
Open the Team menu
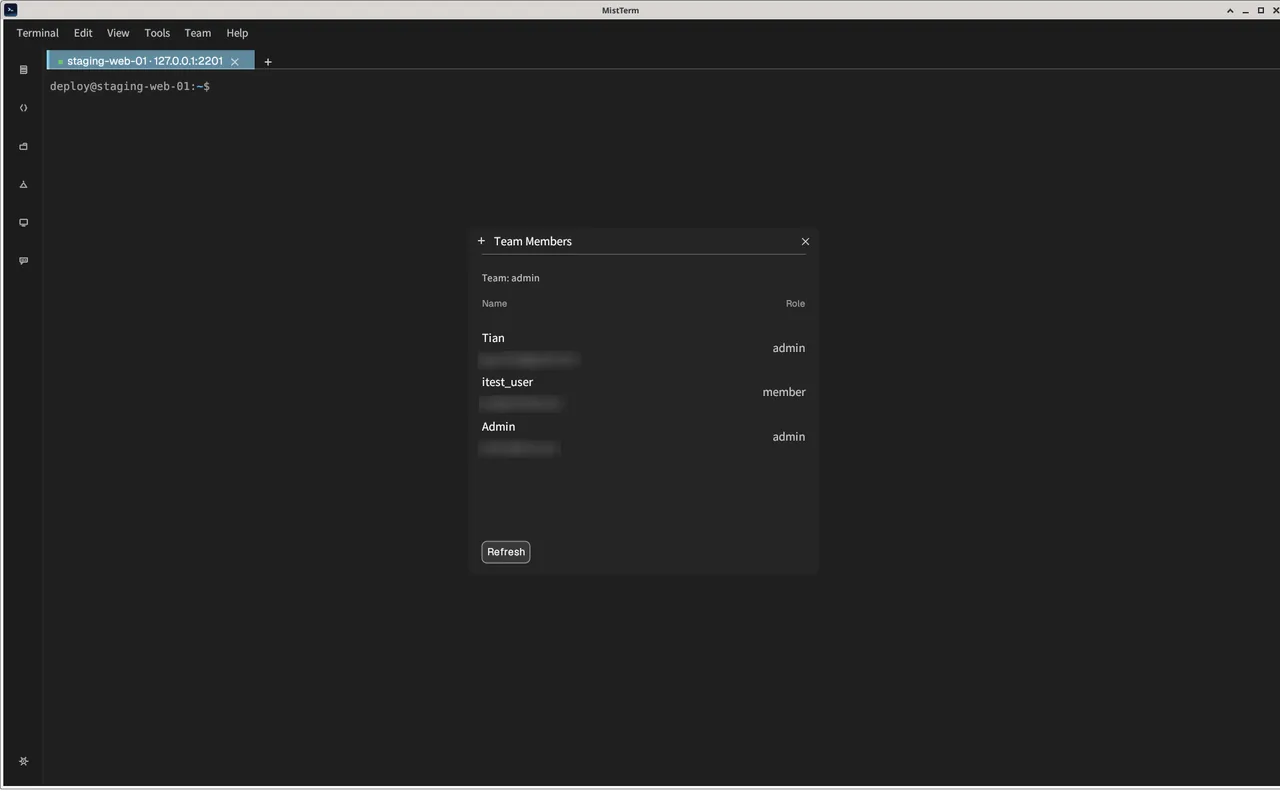[x=198, y=33]
